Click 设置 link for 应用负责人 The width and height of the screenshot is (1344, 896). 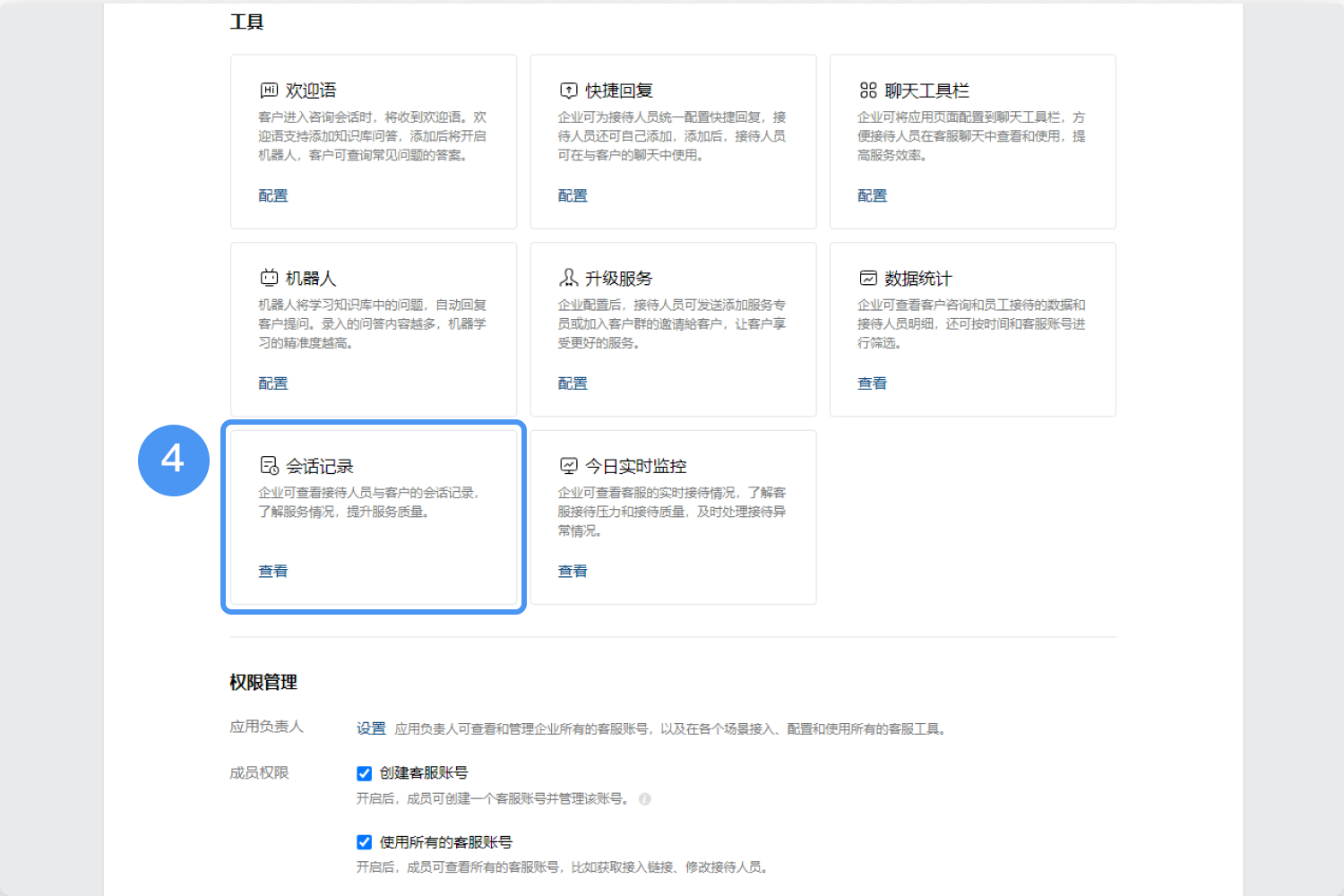coord(371,728)
